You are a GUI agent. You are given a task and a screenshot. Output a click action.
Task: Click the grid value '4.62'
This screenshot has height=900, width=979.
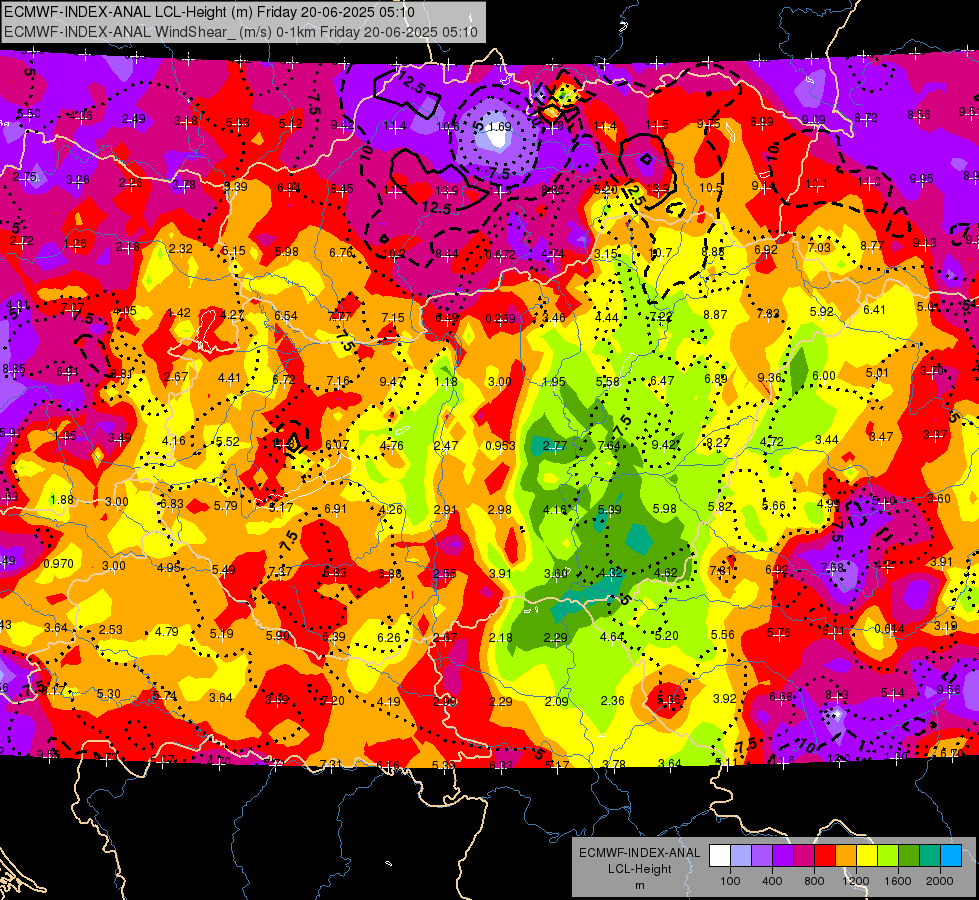pyautogui.click(x=665, y=572)
